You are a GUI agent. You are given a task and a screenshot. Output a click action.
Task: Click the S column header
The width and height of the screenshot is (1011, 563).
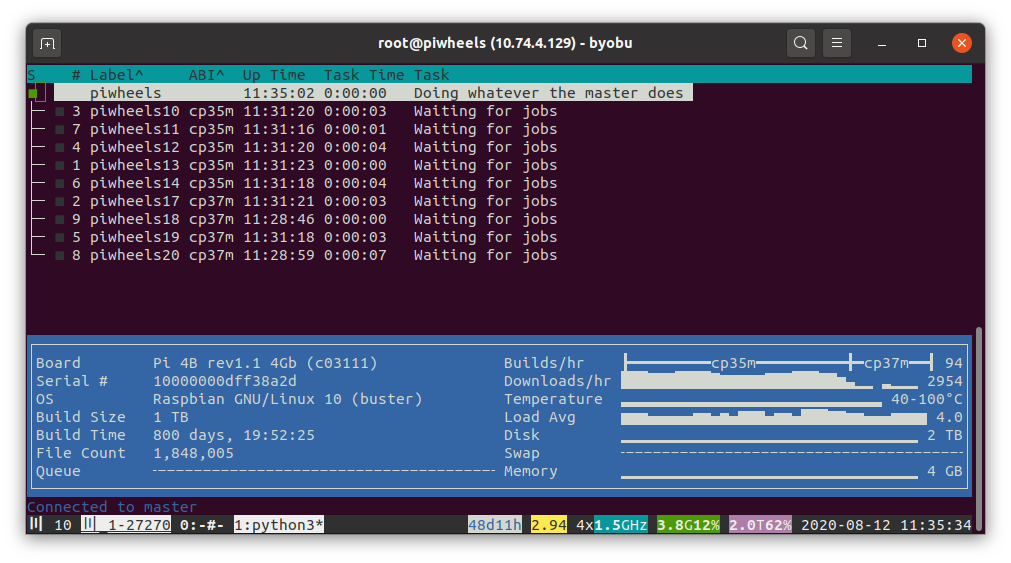click(32, 75)
